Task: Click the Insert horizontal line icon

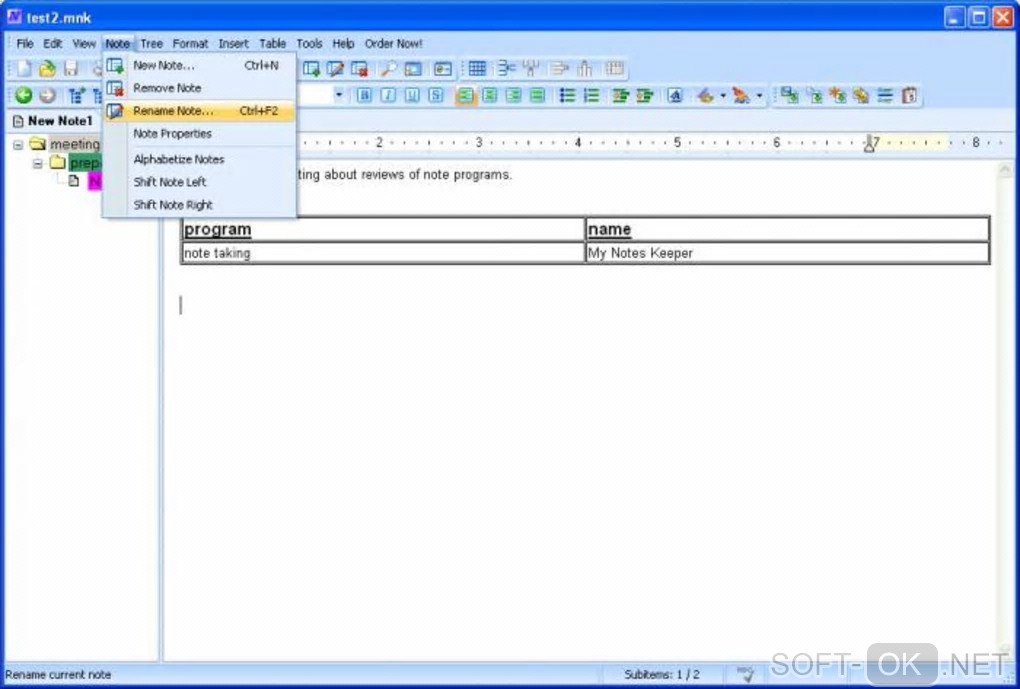Action: point(885,96)
